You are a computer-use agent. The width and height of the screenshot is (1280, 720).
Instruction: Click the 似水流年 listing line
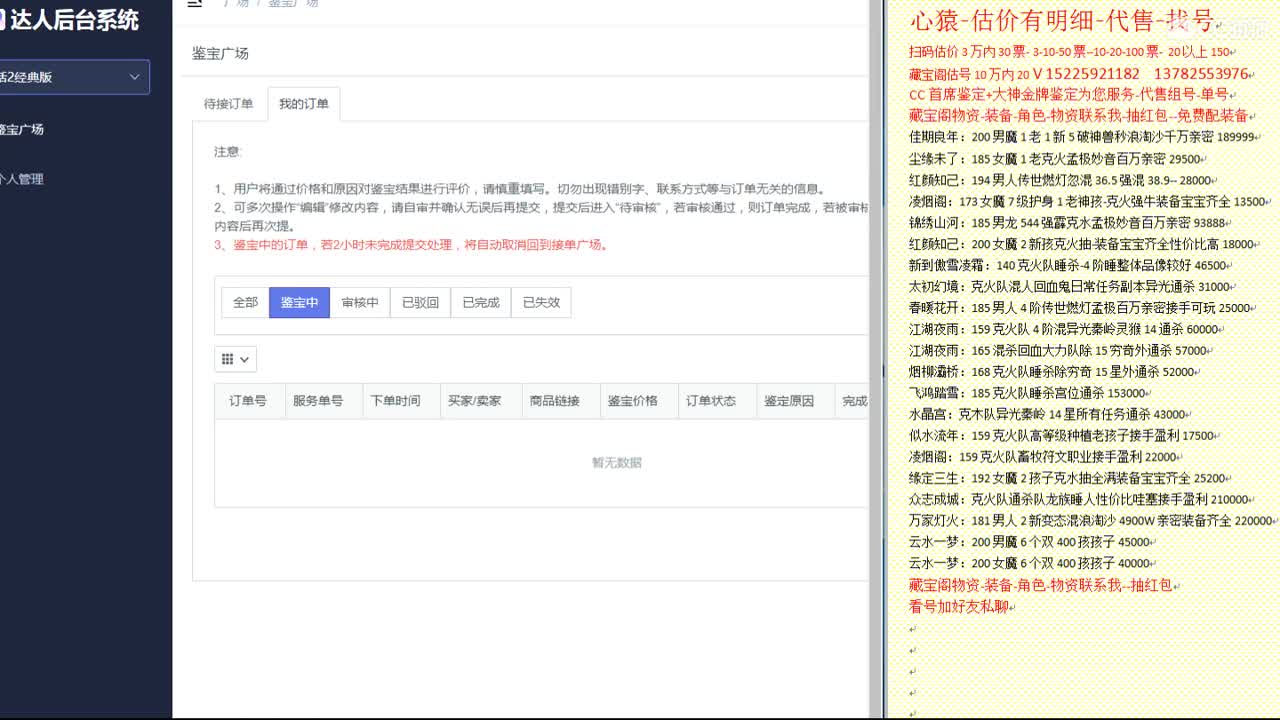pyautogui.click(x=1062, y=435)
